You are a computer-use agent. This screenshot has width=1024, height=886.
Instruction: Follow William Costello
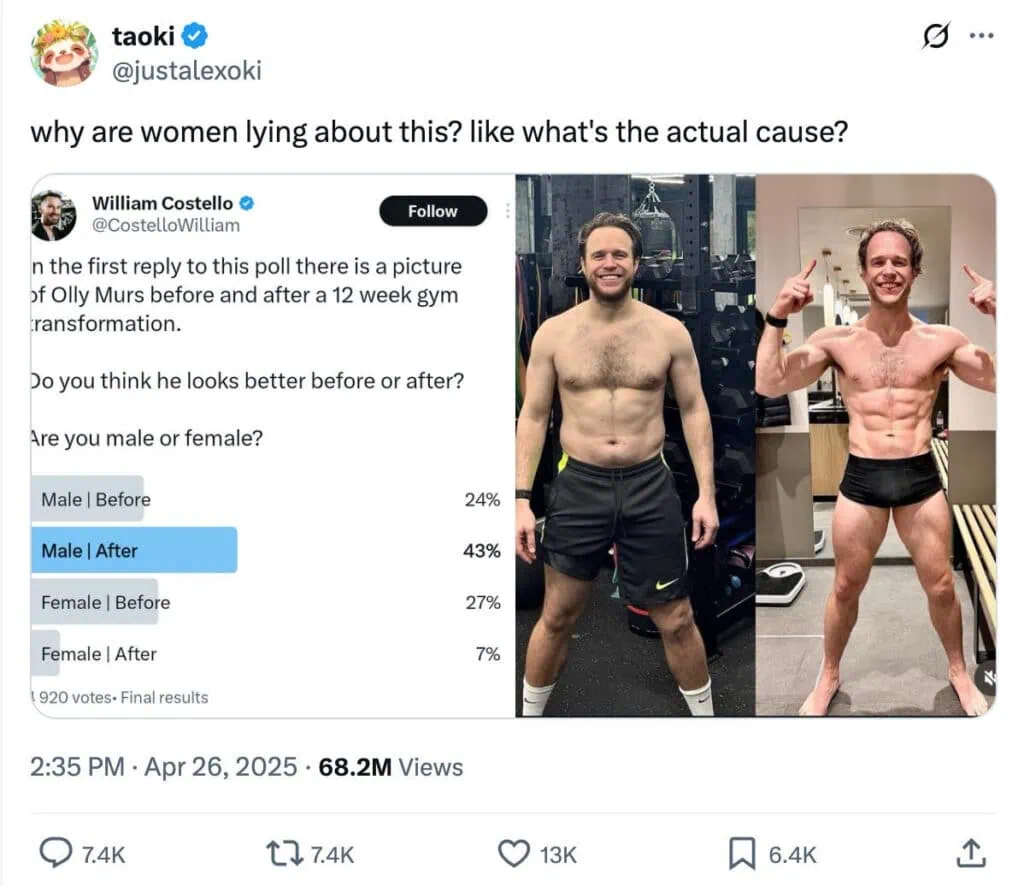point(433,211)
